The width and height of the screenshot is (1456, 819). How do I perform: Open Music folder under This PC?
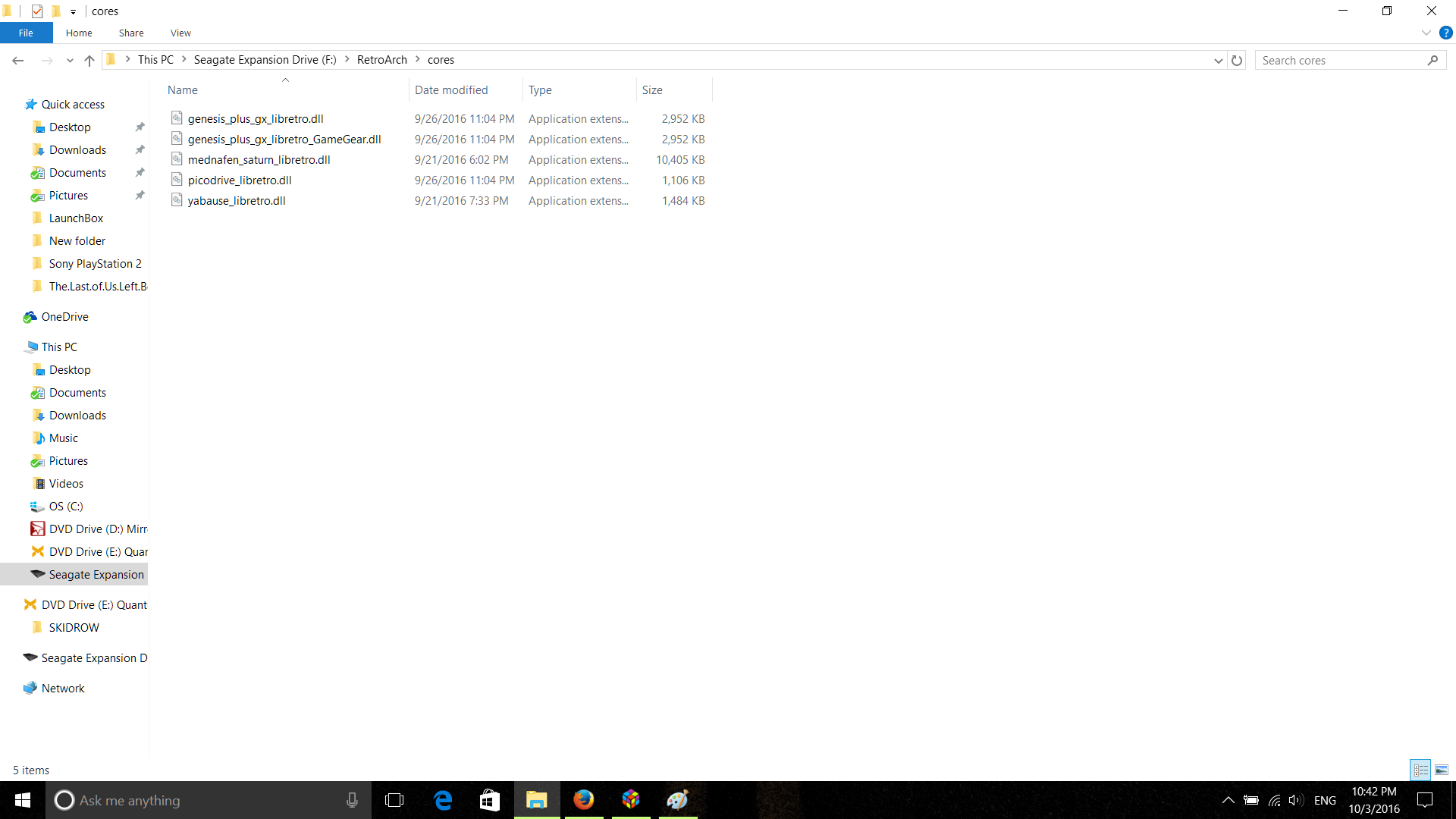[x=63, y=438]
